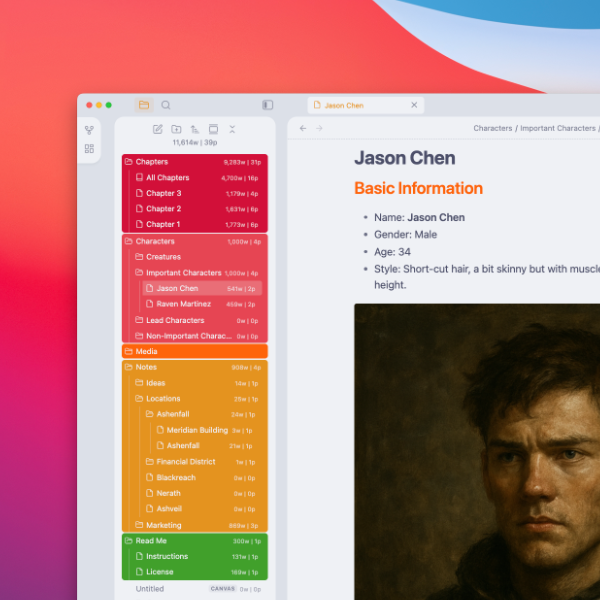Image resolution: width=600 pixels, height=600 pixels.
Task: Click the portrait image of Jason Chen
Action: tap(477, 452)
